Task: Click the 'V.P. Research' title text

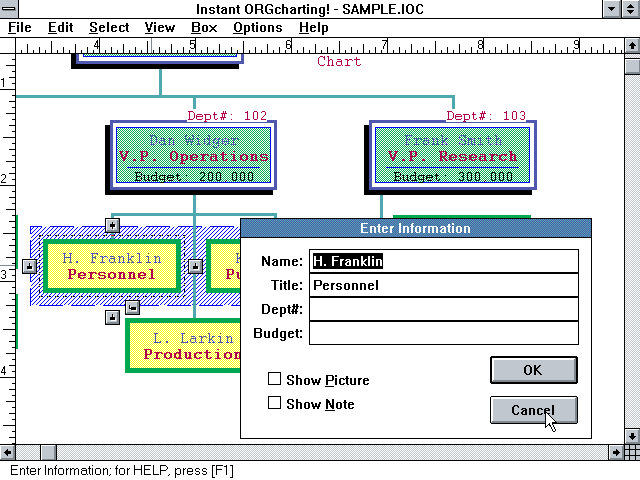Action: pyautogui.click(x=452, y=156)
